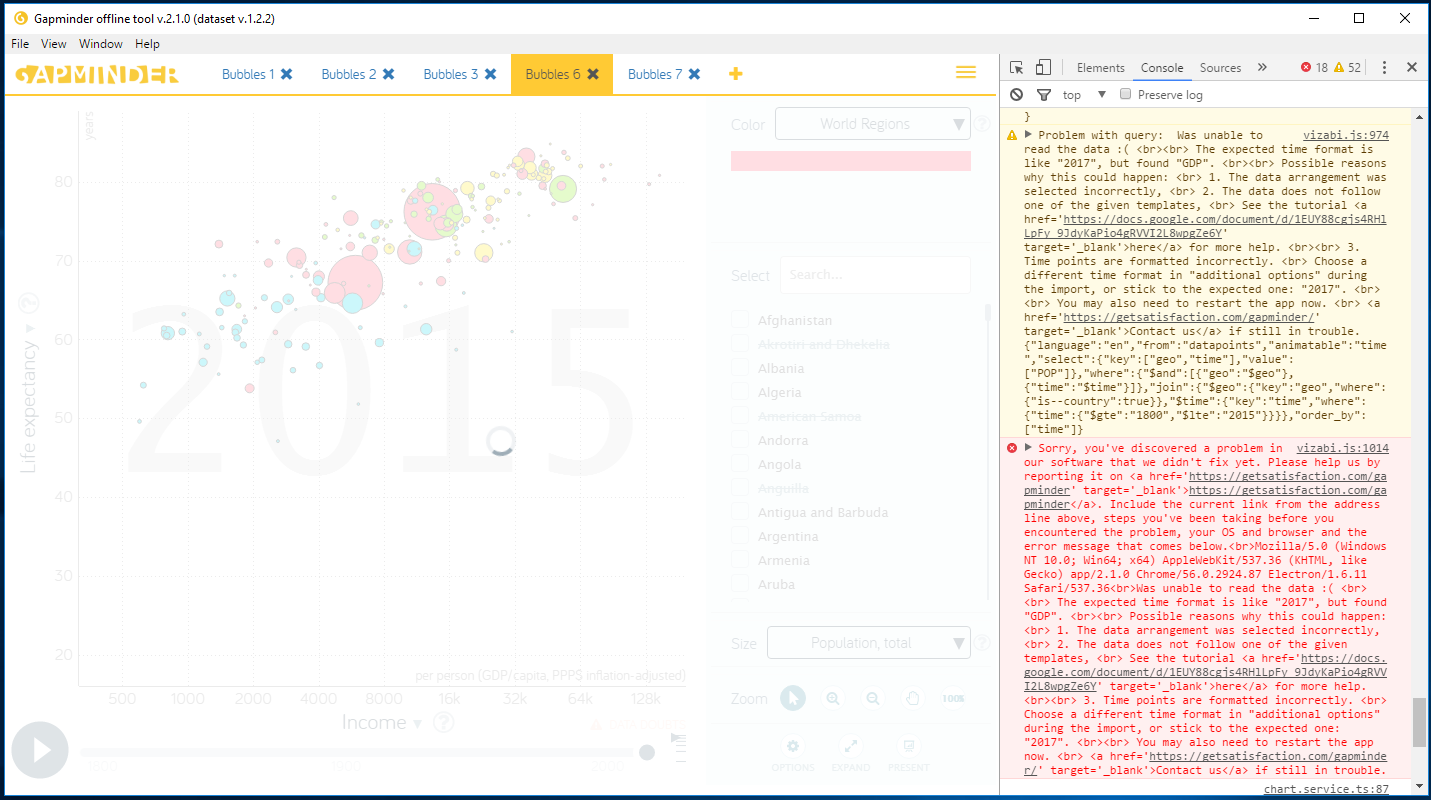Toggle the Argentina checkbox
The width and height of the screenshot is (1431, 800).
pos(741,537)
